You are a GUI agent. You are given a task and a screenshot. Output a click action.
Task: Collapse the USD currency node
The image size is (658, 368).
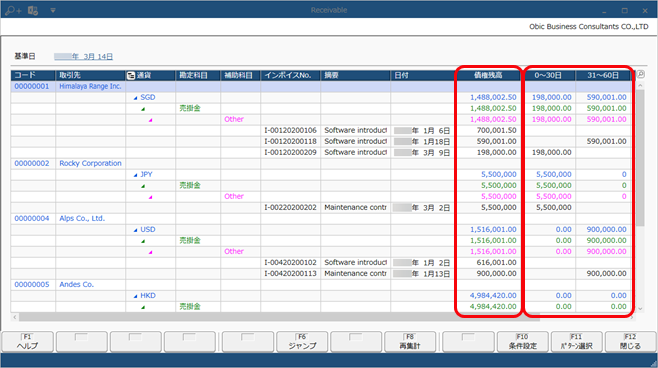[x=135, y=230]
